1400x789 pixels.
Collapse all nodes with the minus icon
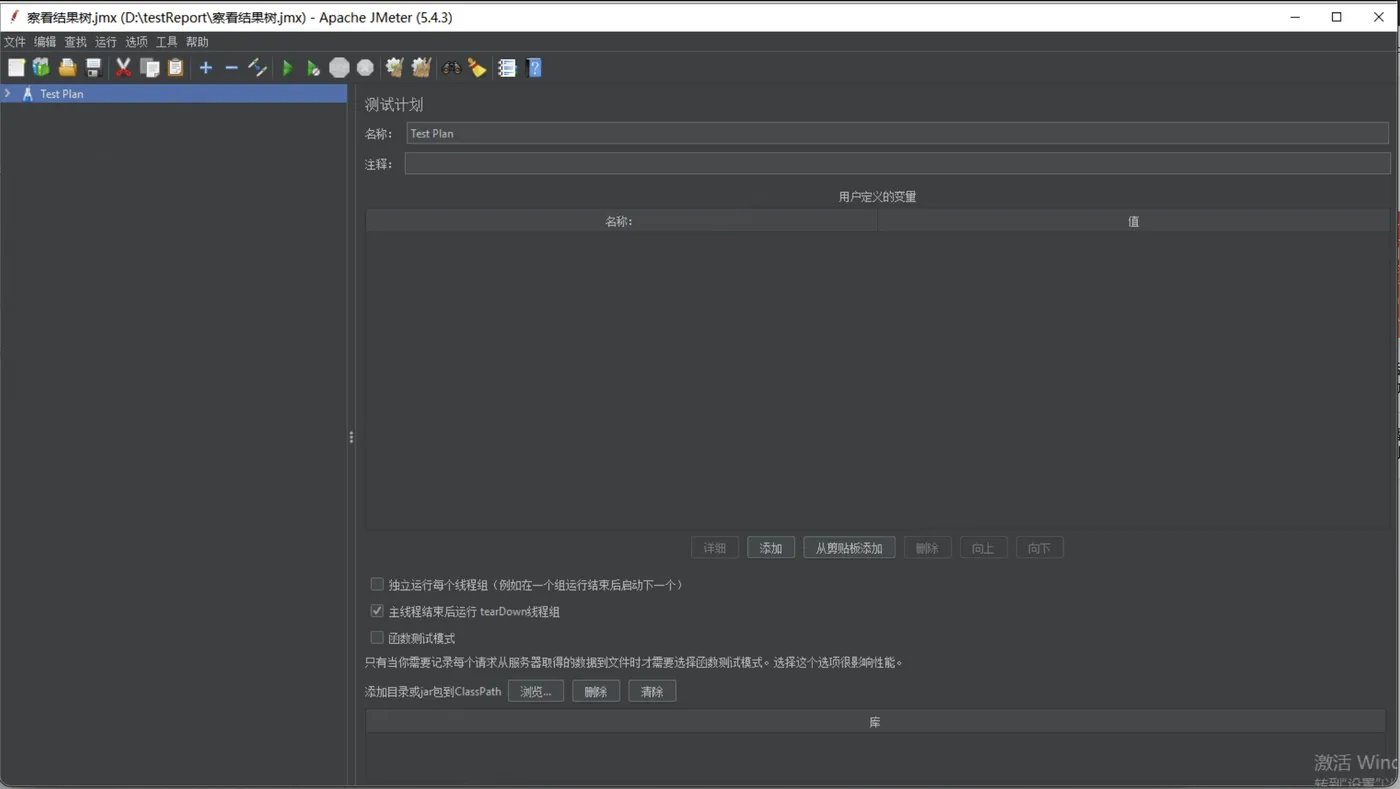(x=231, y=67)
